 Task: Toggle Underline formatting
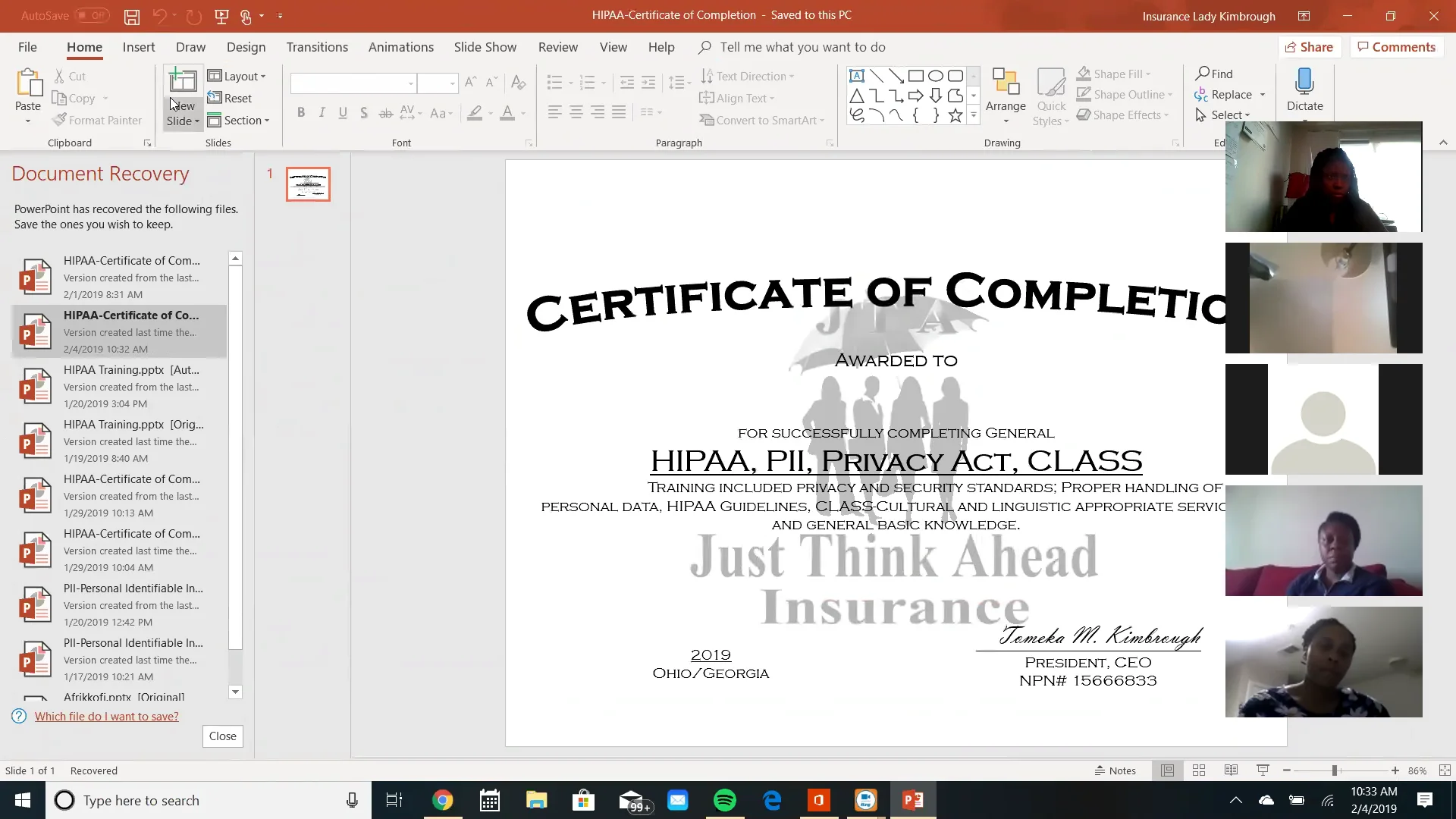343,113
